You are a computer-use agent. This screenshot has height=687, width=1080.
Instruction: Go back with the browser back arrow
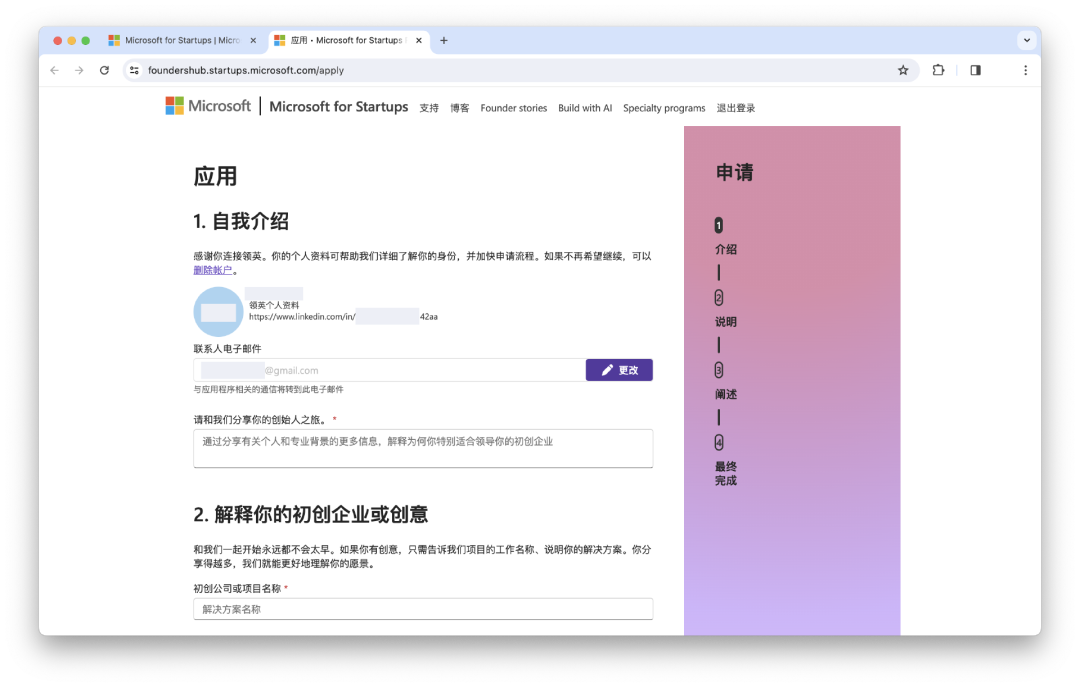pos(54,70)
